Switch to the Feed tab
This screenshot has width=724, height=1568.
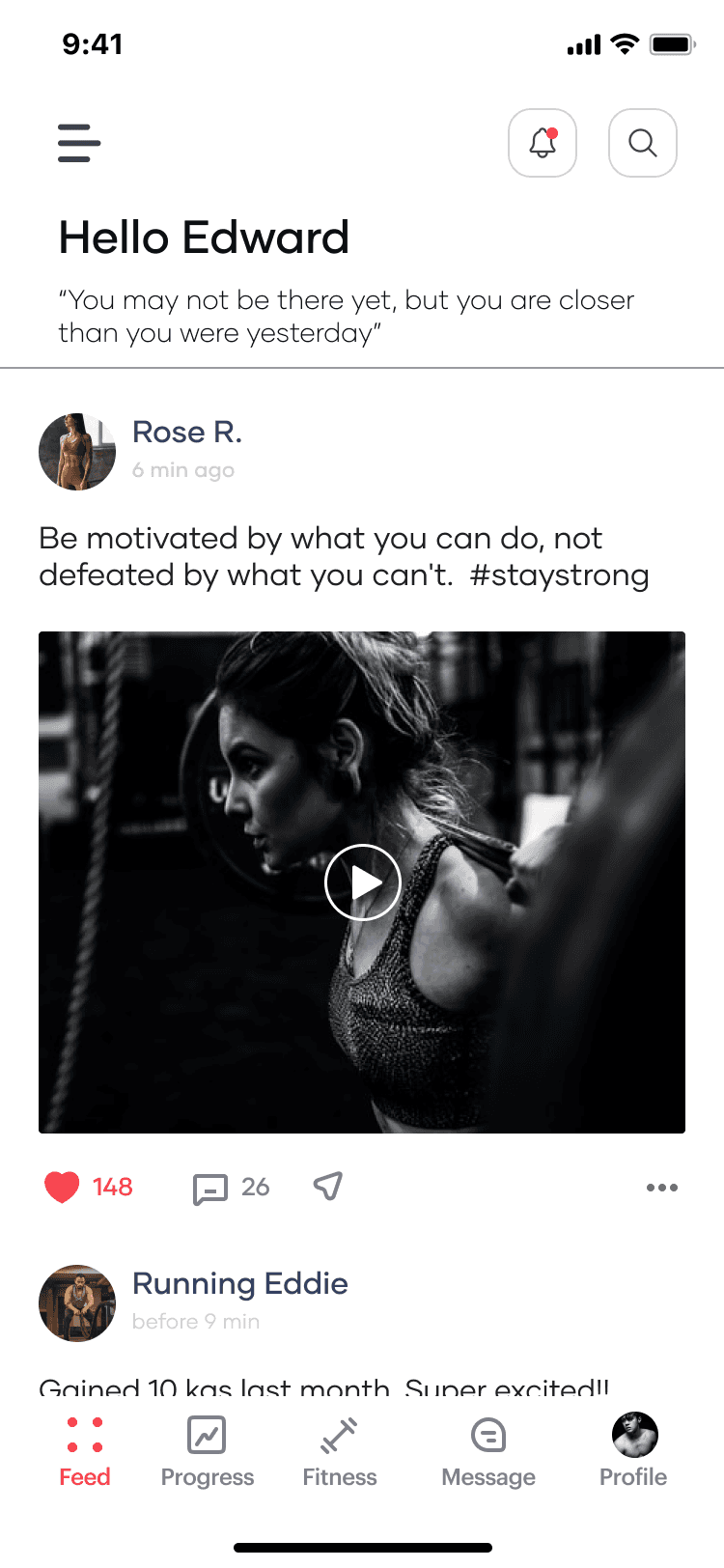(x=85, y=1452)
